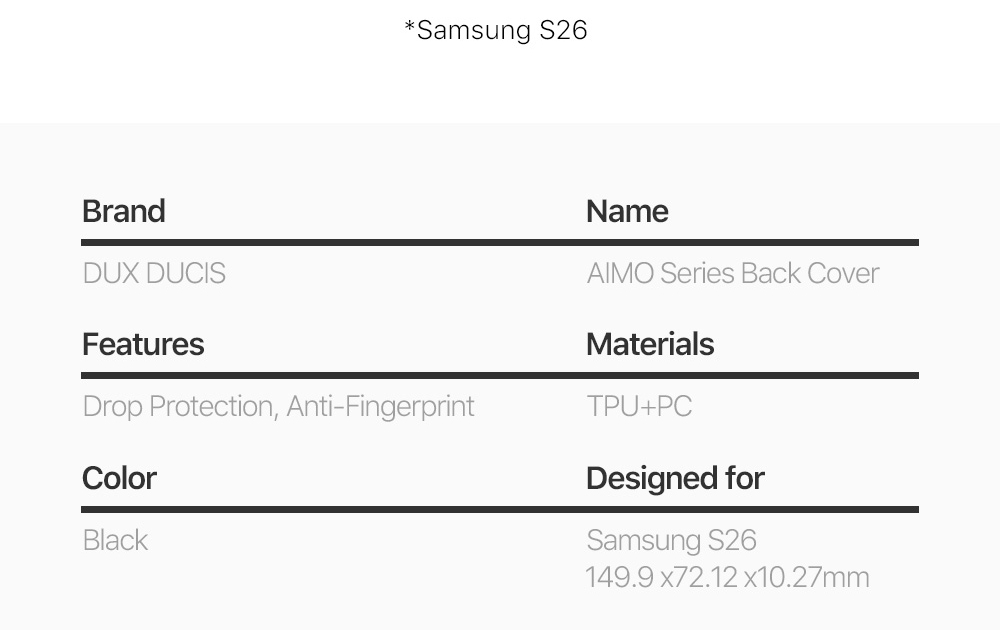Select the AIMO Series Back Cover text
The width and height of the screenshot is (1000, 630).
733,273
